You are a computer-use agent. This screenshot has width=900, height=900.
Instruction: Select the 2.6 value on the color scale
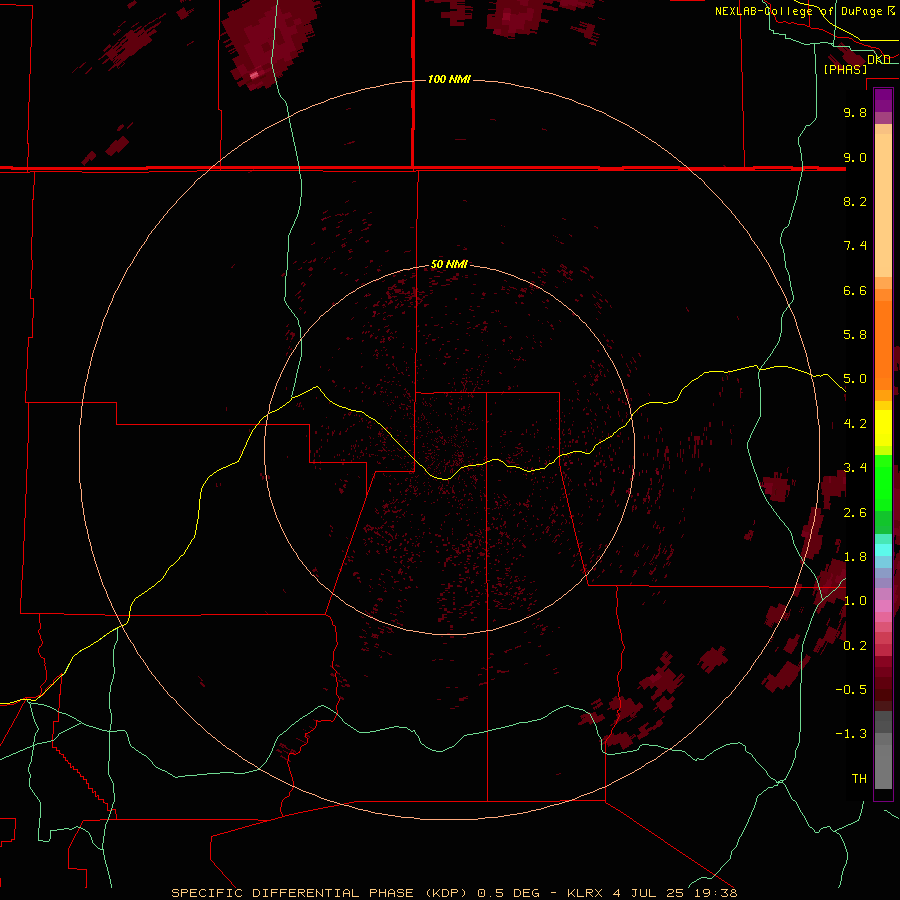(855, 513)
